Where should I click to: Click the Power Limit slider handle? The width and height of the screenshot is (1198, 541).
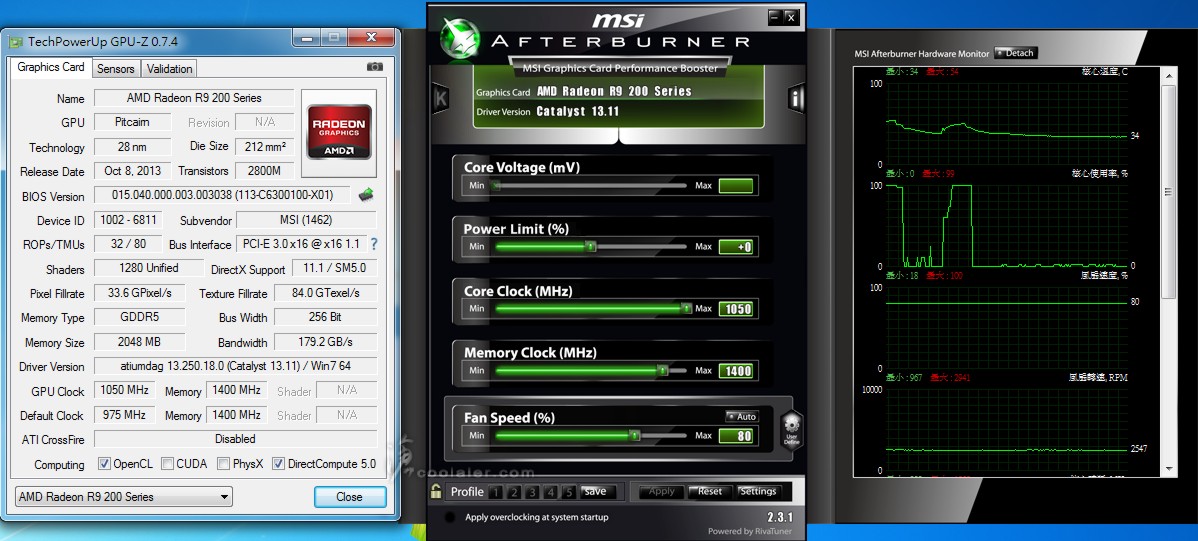pos(591,246)
